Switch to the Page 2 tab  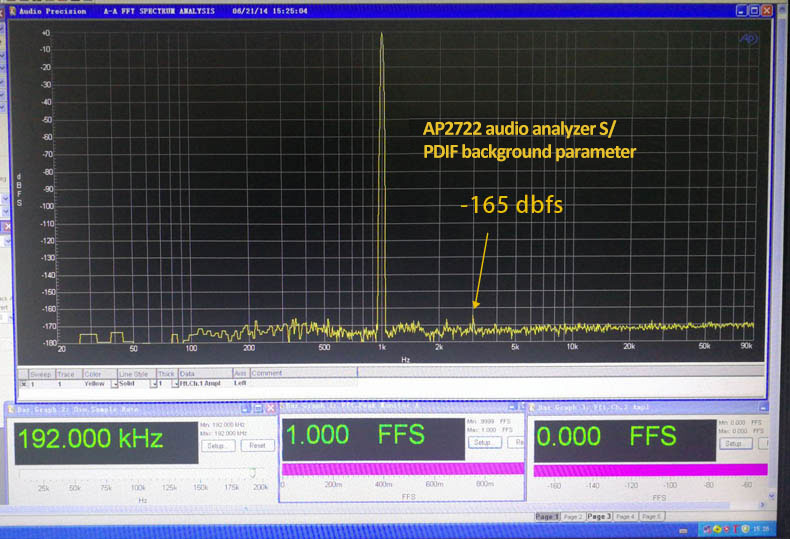[x=572, y=516]
